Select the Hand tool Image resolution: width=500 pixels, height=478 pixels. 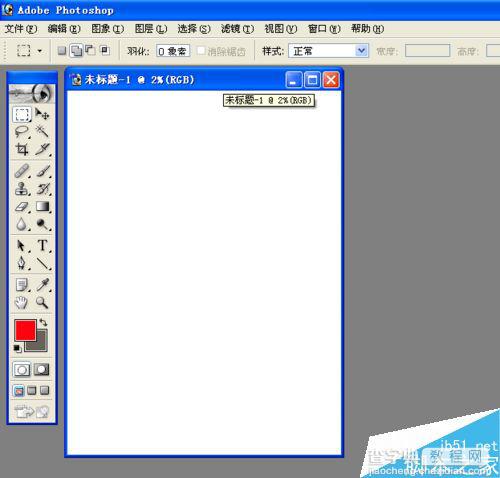pos(22,303)
